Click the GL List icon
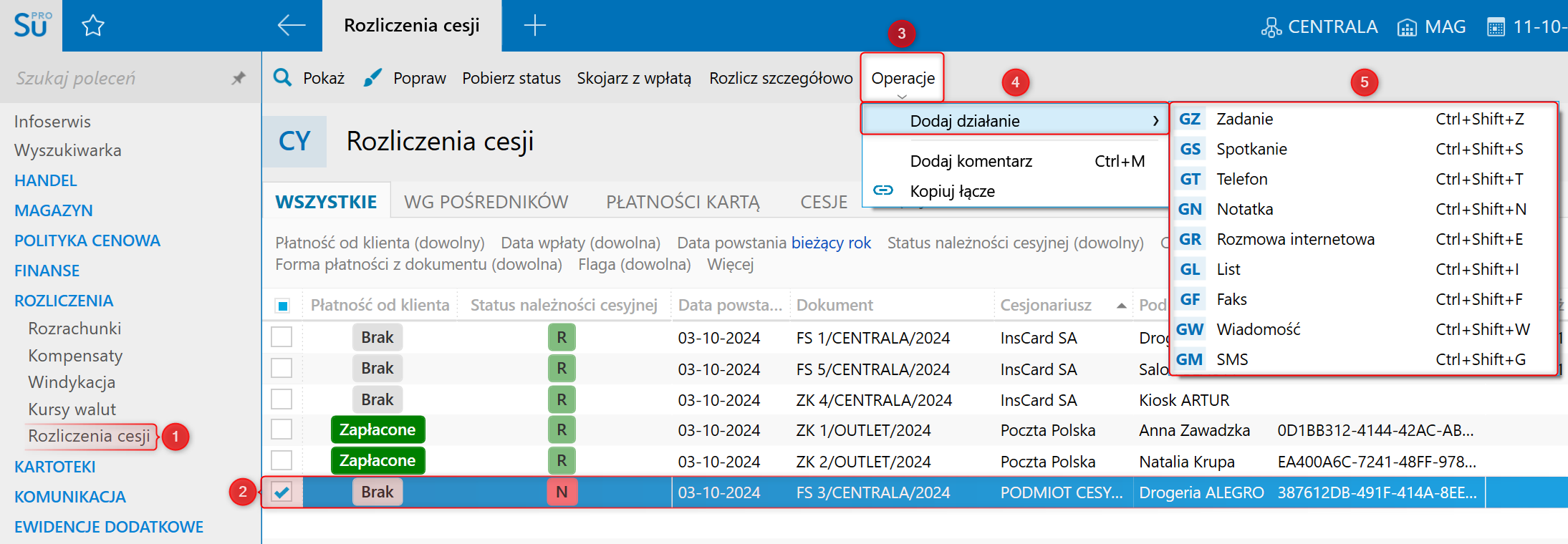The image size is (1568, 544). (1190, 269)
